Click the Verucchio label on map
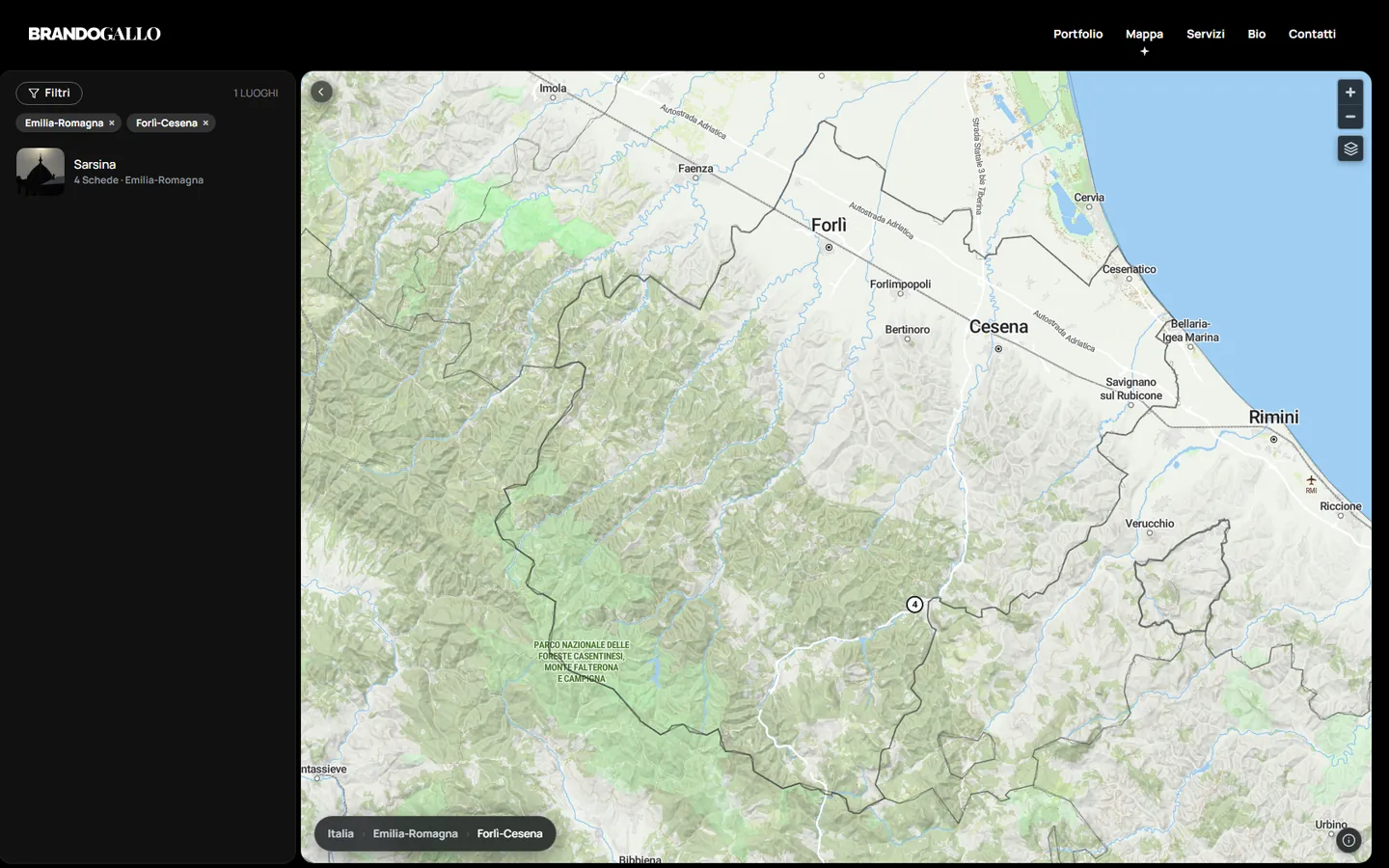Viewport: 1389px width, 868px height. (x=1150, y=524)
